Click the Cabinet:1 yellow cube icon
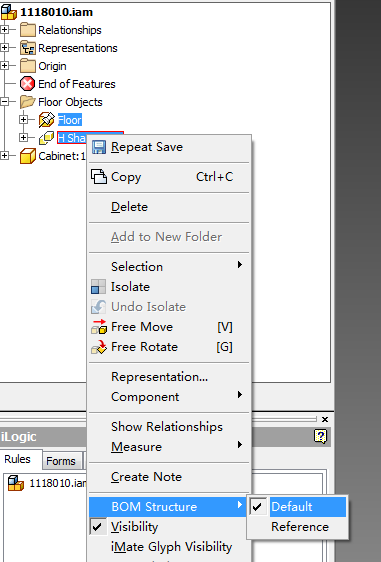This screenshot has width=381, height=562. click(28, 156)
